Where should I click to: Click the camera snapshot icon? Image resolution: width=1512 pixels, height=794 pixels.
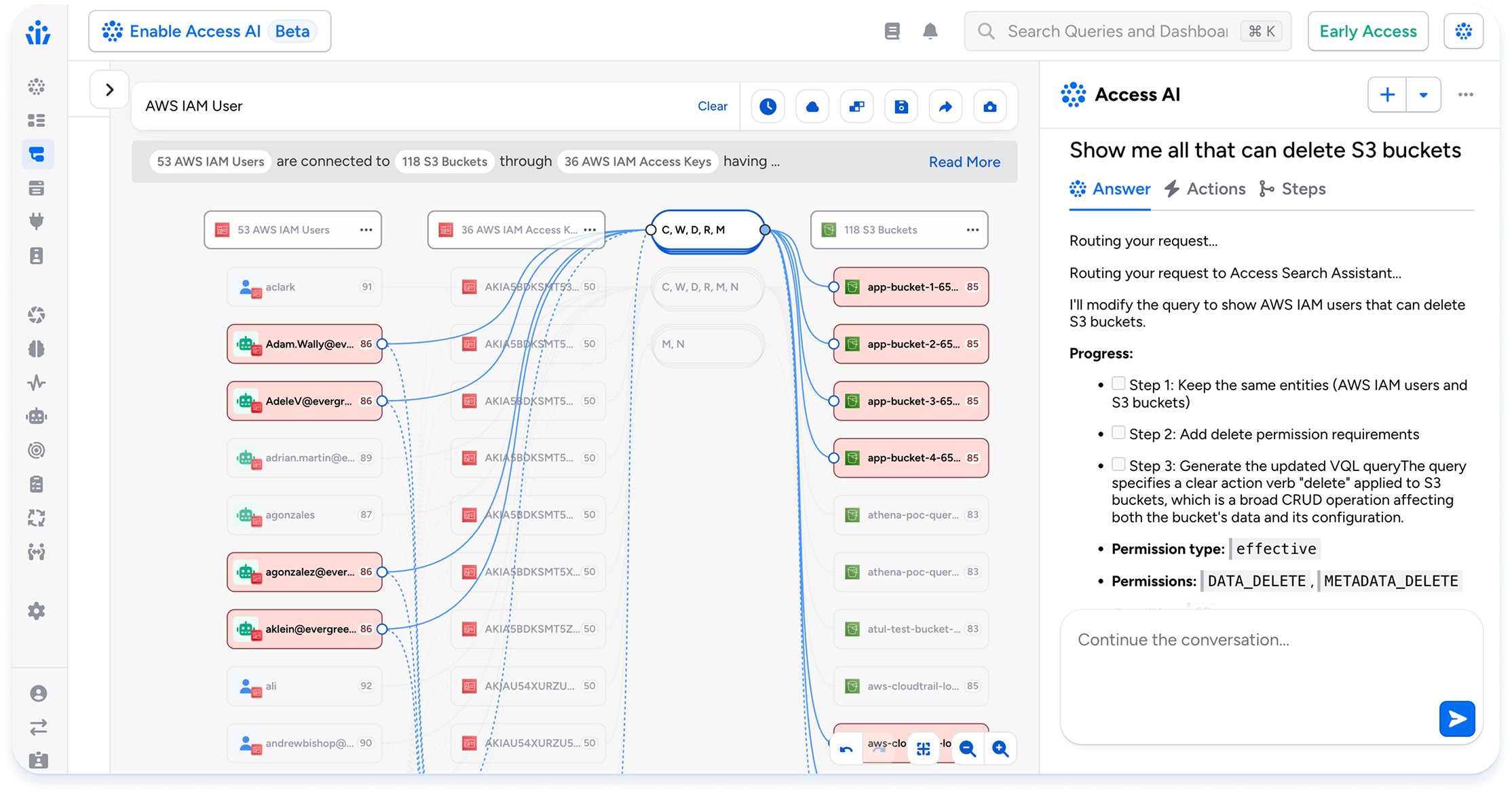coord(990,107)
